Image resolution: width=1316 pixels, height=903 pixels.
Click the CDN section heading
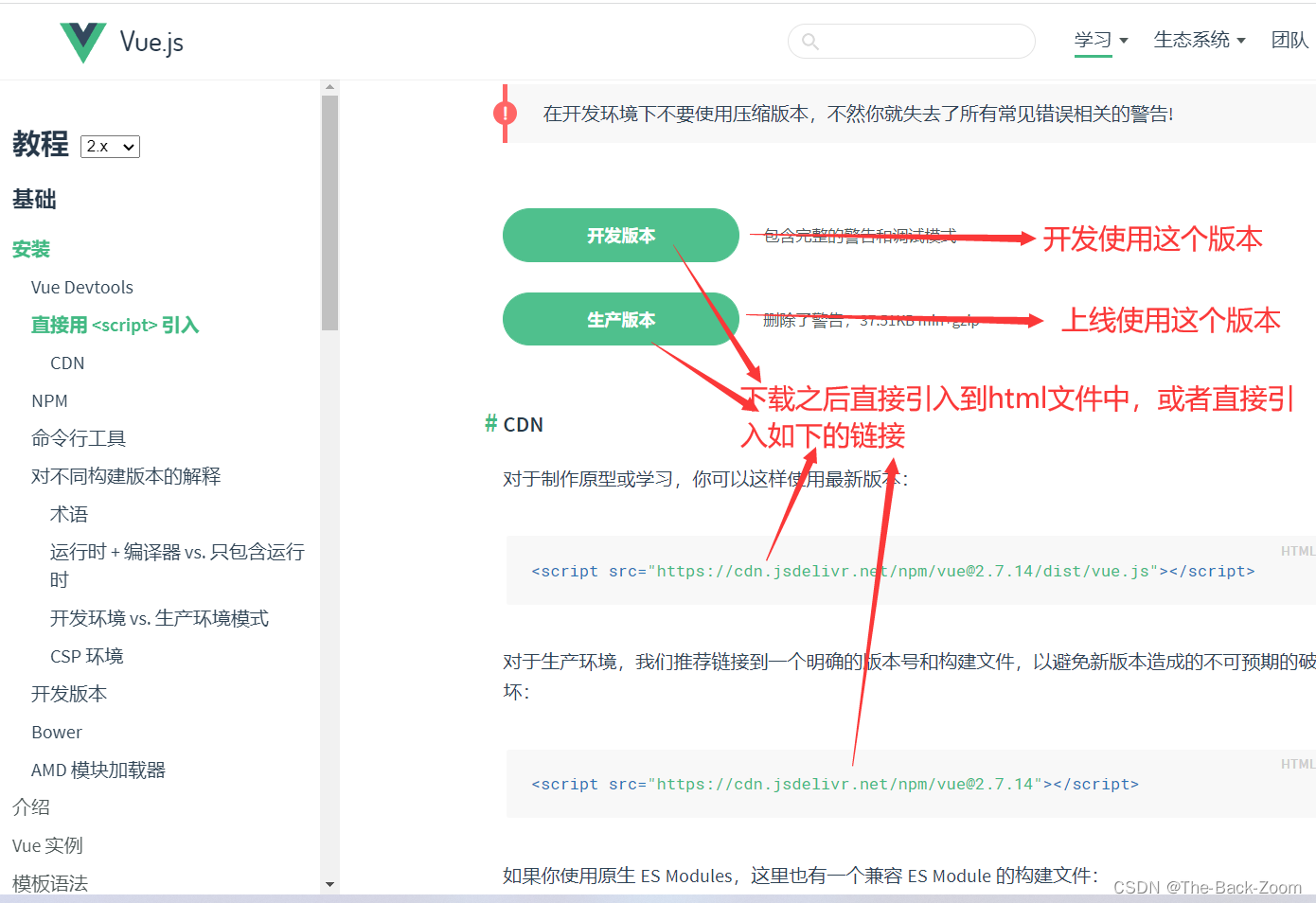[524, 424]
